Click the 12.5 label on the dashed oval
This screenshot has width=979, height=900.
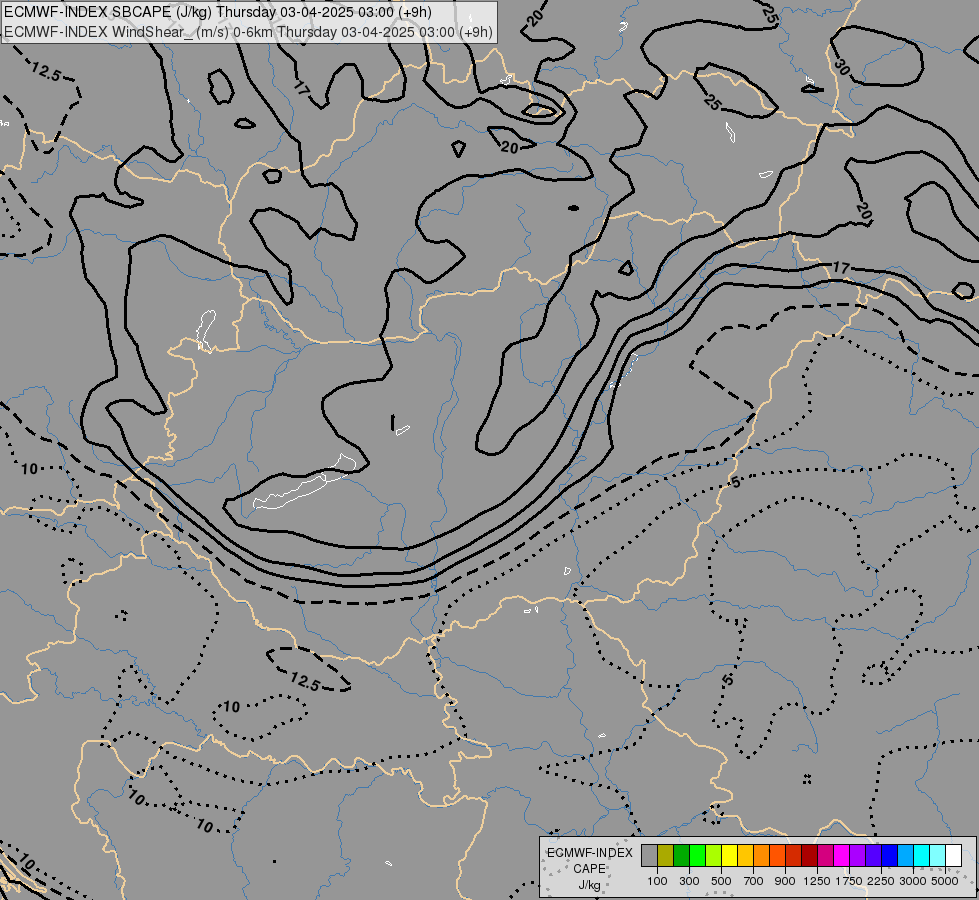pos(305,681)
